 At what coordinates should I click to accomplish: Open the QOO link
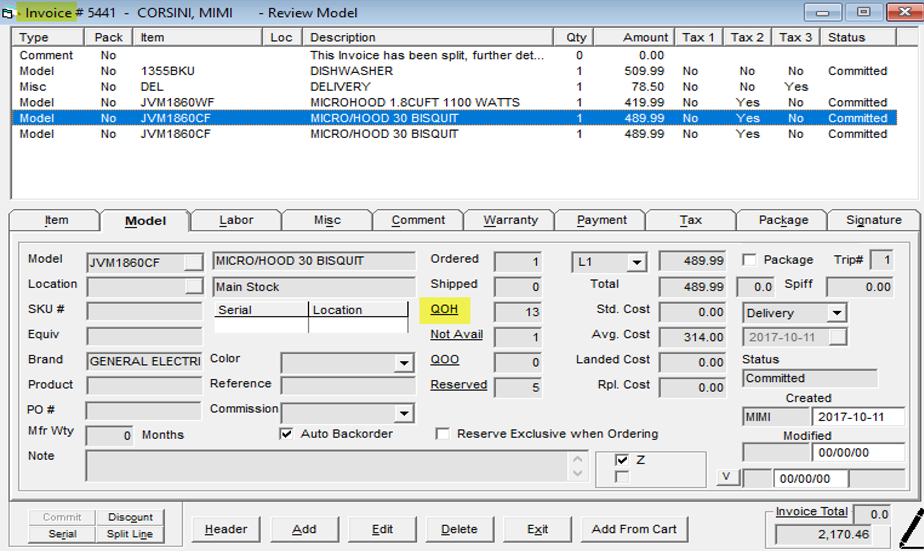click(x=444, y=360)
